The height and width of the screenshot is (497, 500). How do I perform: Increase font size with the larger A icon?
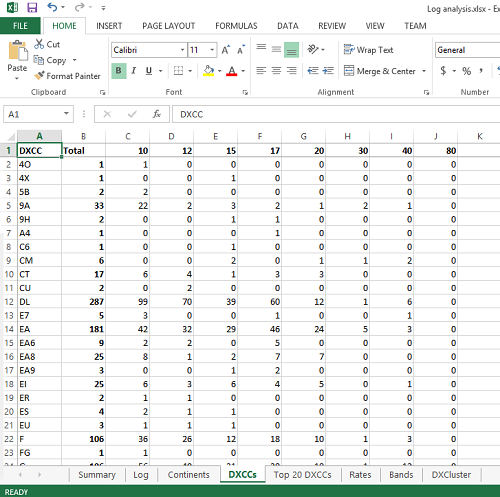coord(226,50)
